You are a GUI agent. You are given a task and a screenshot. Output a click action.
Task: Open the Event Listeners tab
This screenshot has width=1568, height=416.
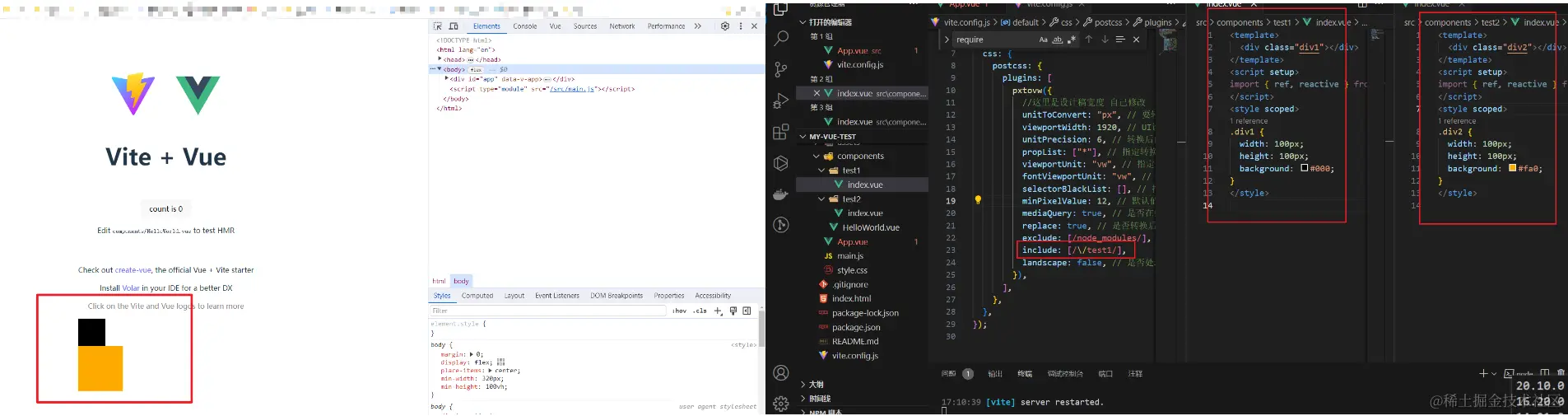click(557, 296)
